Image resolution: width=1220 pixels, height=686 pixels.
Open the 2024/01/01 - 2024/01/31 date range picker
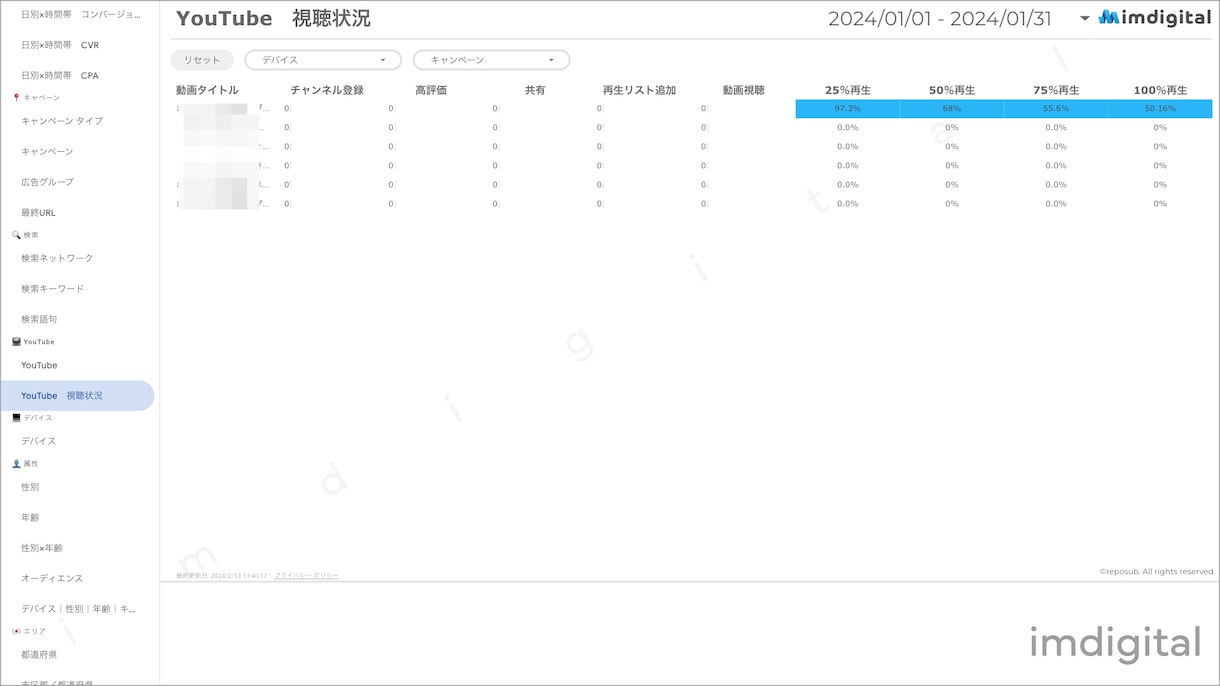pyautogui.click(x=958, y=18)
